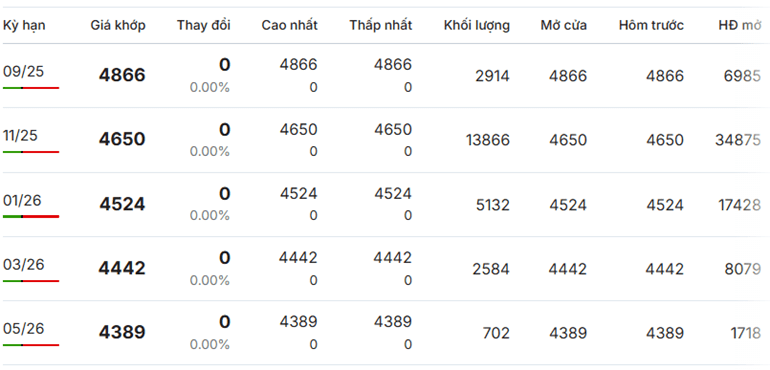770x370 pixels.
Task: Open the 01/26 contract term
Action: point(22,200)
